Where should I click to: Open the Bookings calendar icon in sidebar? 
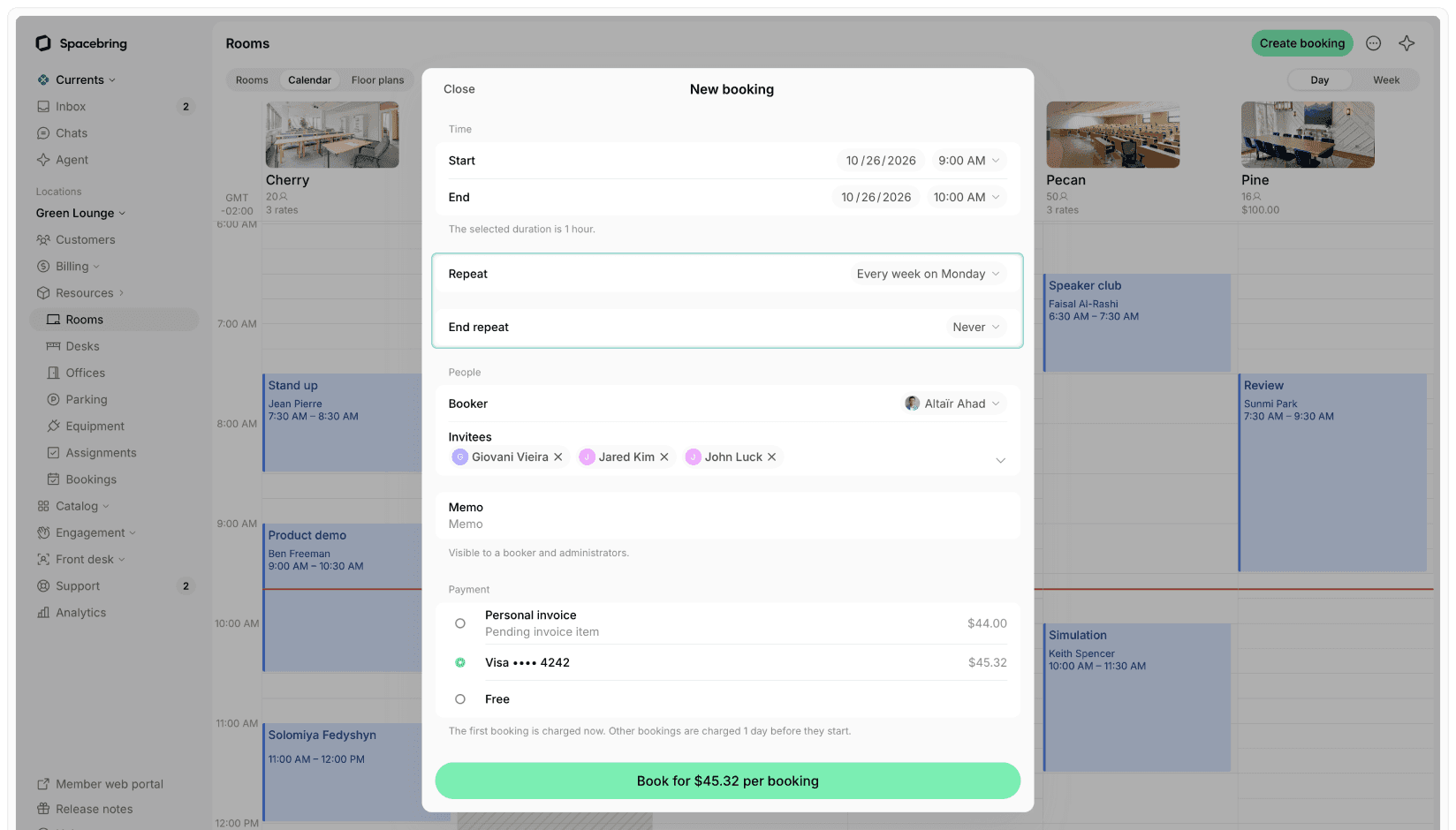[x=53, y=479]
